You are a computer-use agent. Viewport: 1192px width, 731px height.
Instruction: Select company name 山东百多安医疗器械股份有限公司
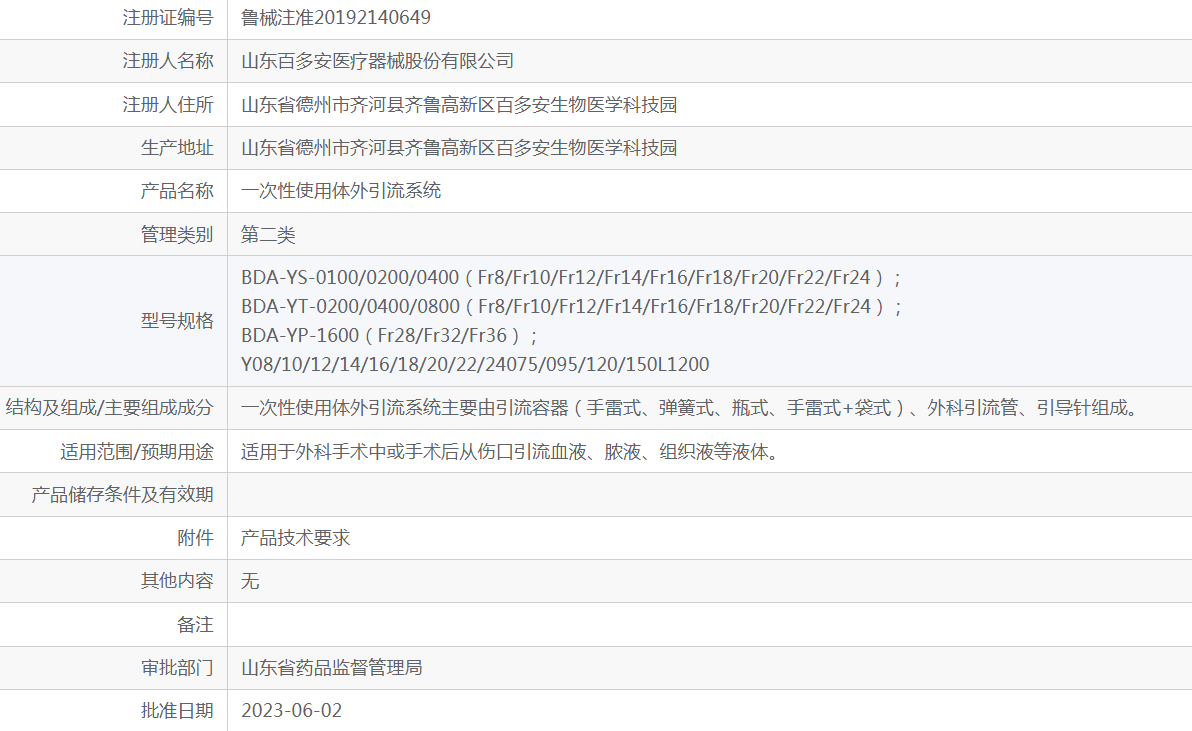tap(378, 61)
